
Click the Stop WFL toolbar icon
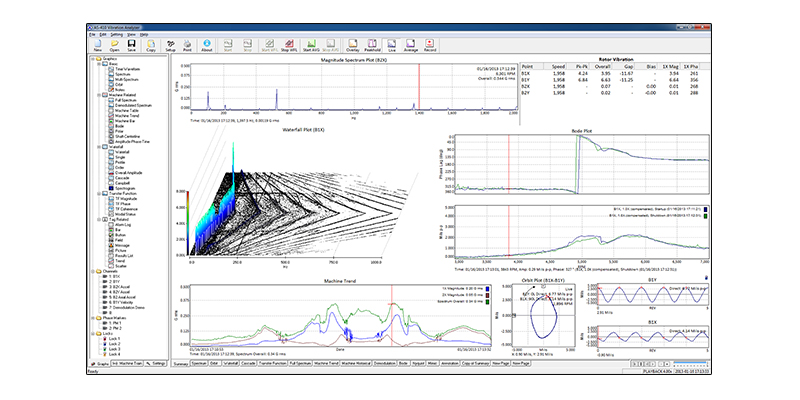pos(289,45)
